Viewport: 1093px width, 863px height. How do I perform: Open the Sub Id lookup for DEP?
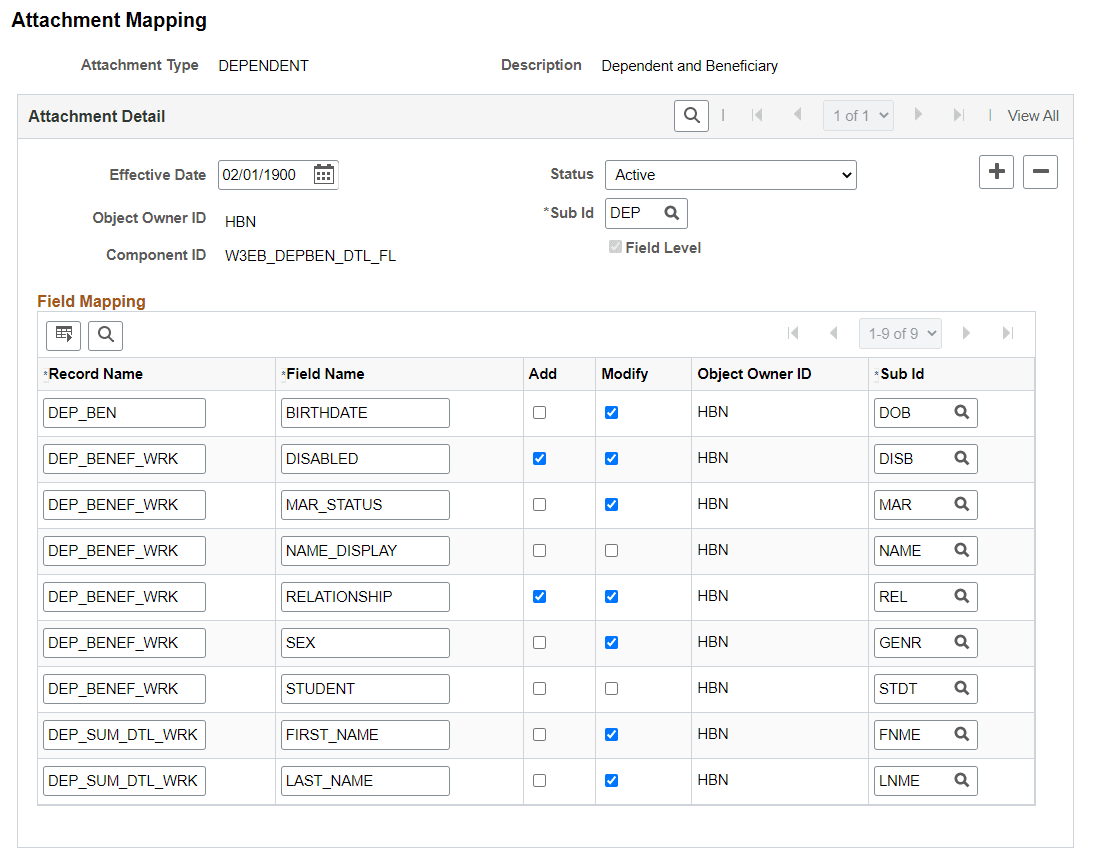point(669,213)
